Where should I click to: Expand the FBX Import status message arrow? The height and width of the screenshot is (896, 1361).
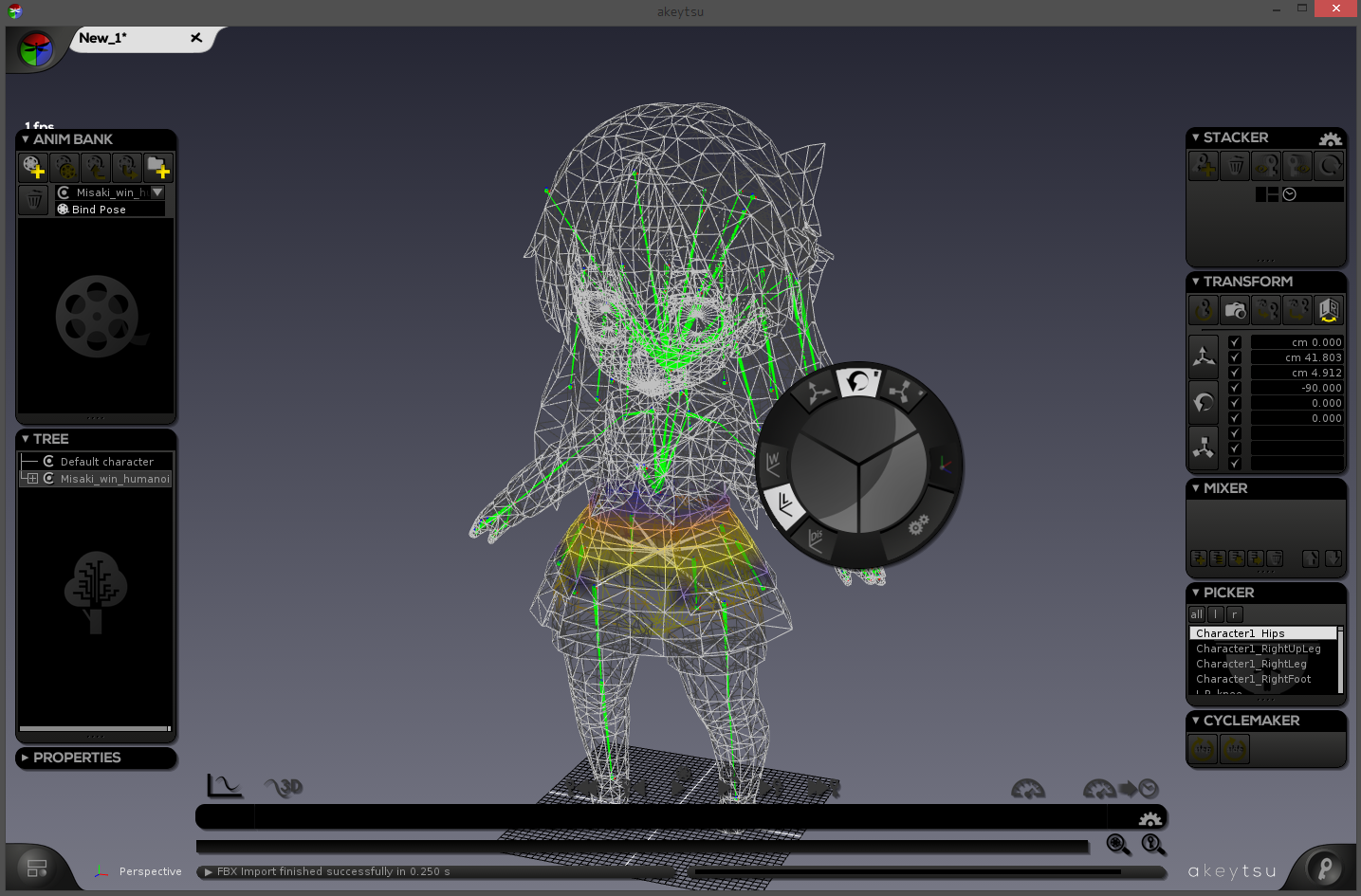(x=209, y=871)
